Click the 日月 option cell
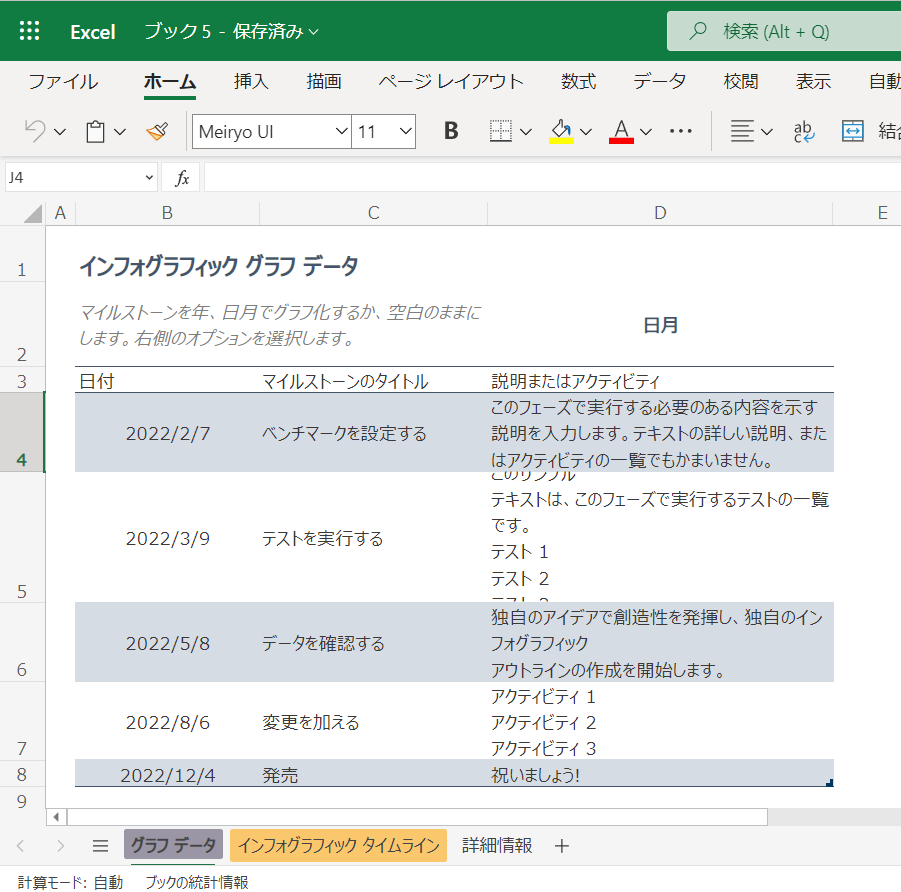 (x=660, y=325)
